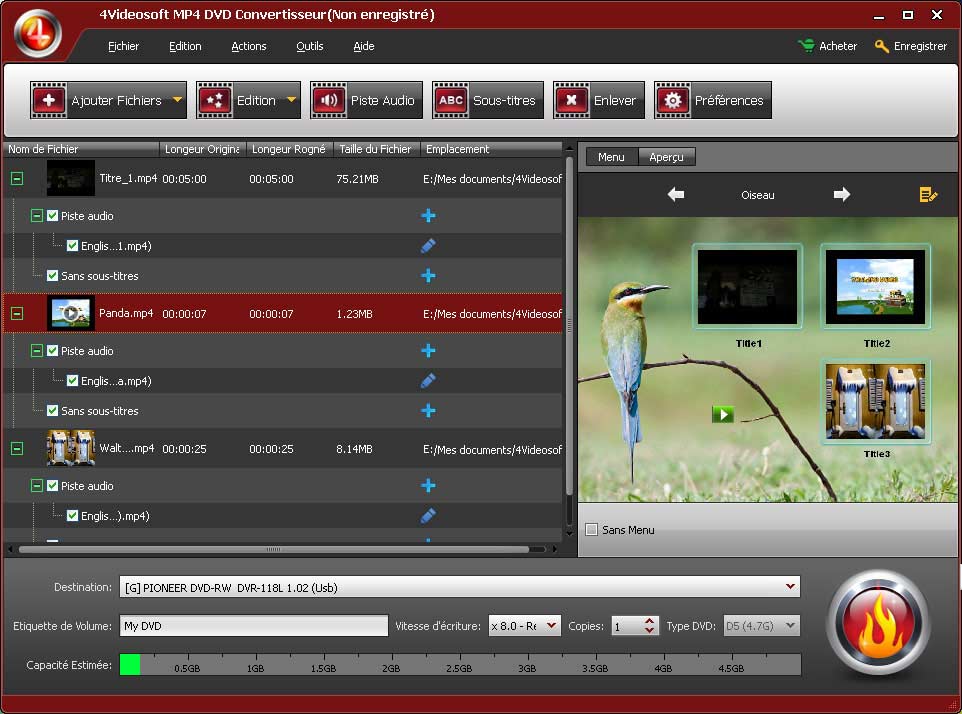Toggle Sans sous-titres checkbox under Titre_1.mp4
The image size is (962, 714).
coord(53,276)
